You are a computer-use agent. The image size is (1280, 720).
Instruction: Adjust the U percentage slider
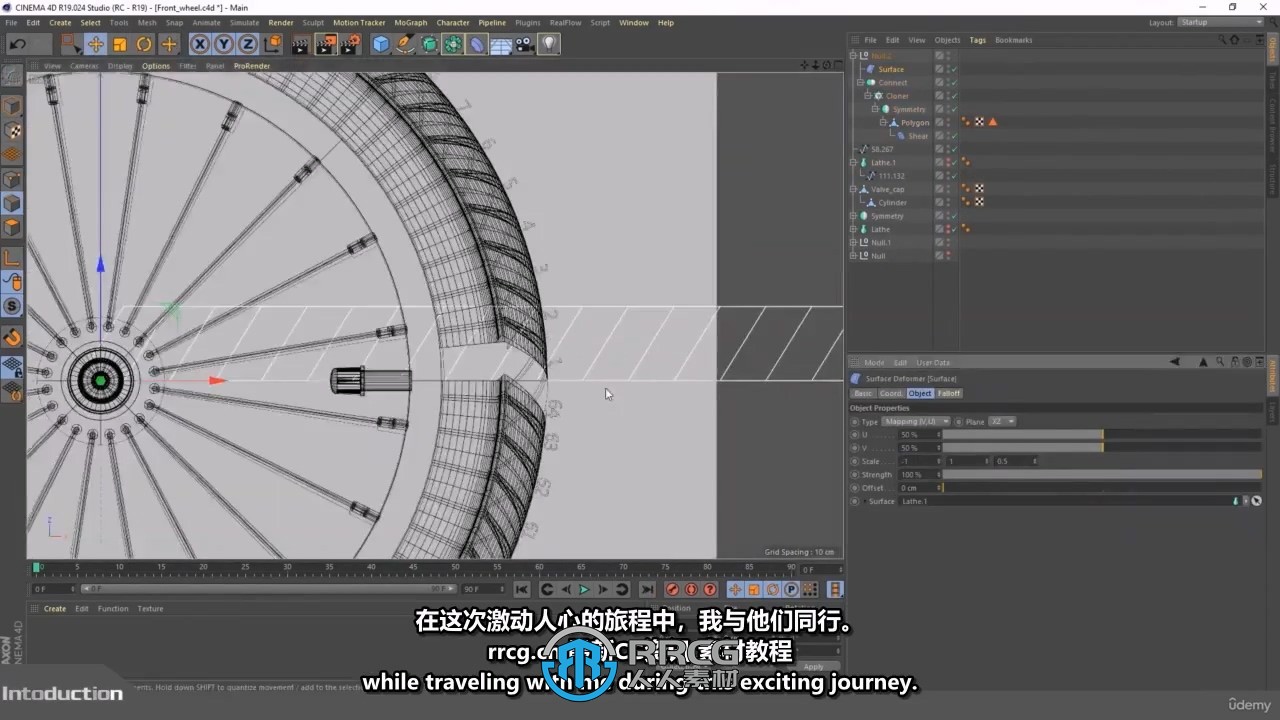coord(1102,435)
